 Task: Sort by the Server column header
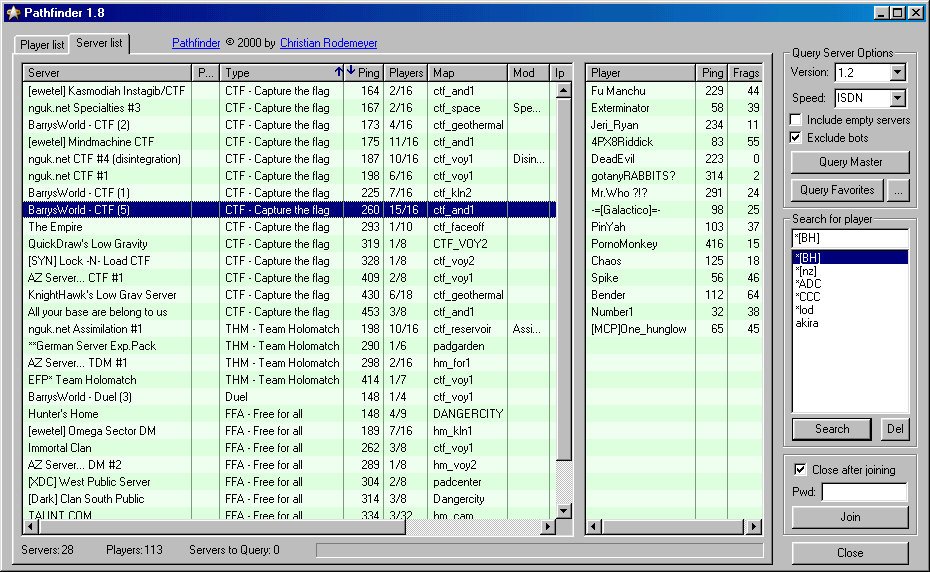pyautogui.click(x=107, y=72)
